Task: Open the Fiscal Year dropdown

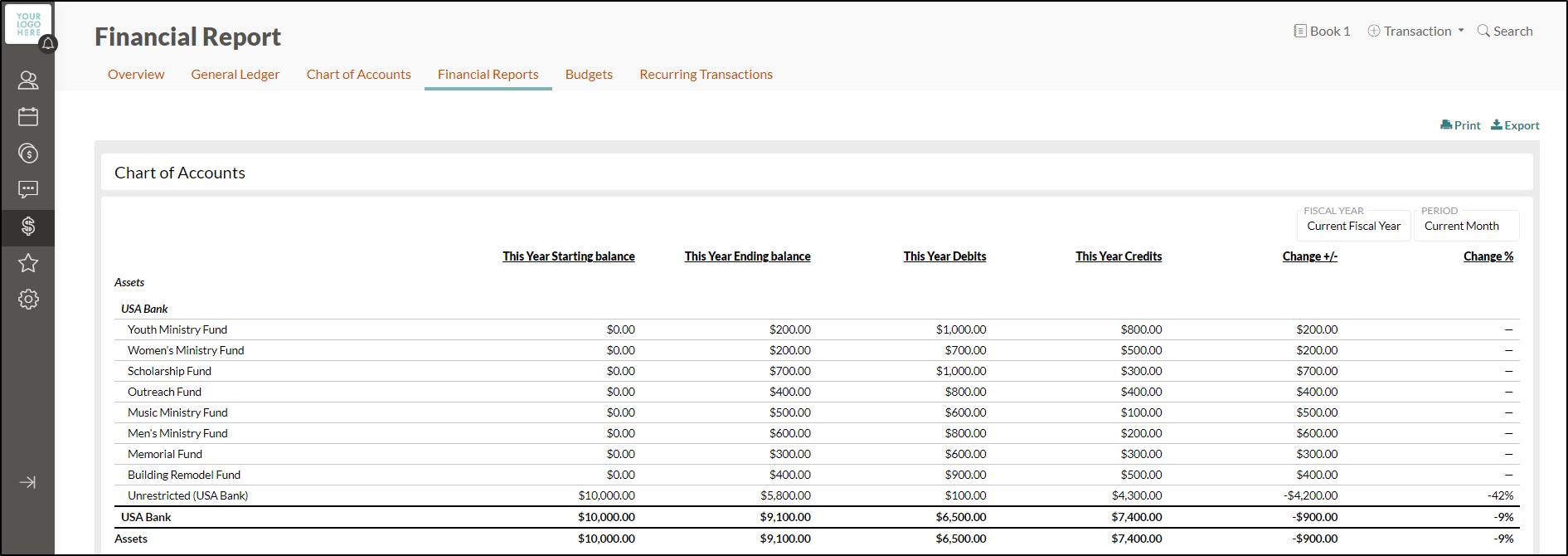Action: [x=1353, y=226]
